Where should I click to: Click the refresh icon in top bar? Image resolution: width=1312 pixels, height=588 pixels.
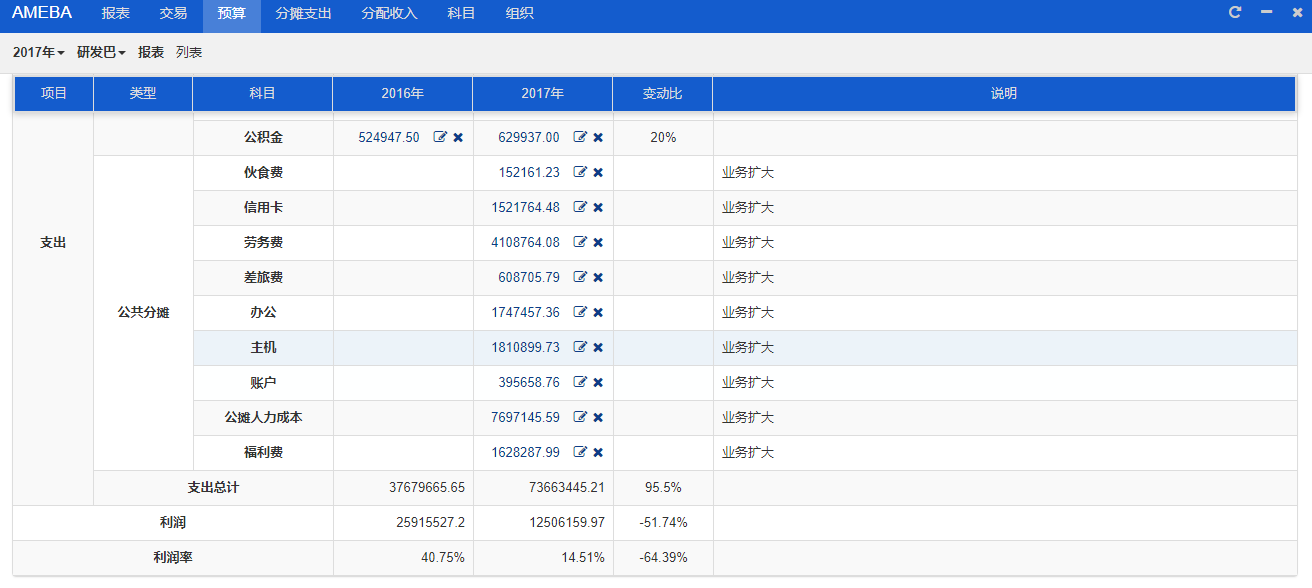pos(1235,12)
